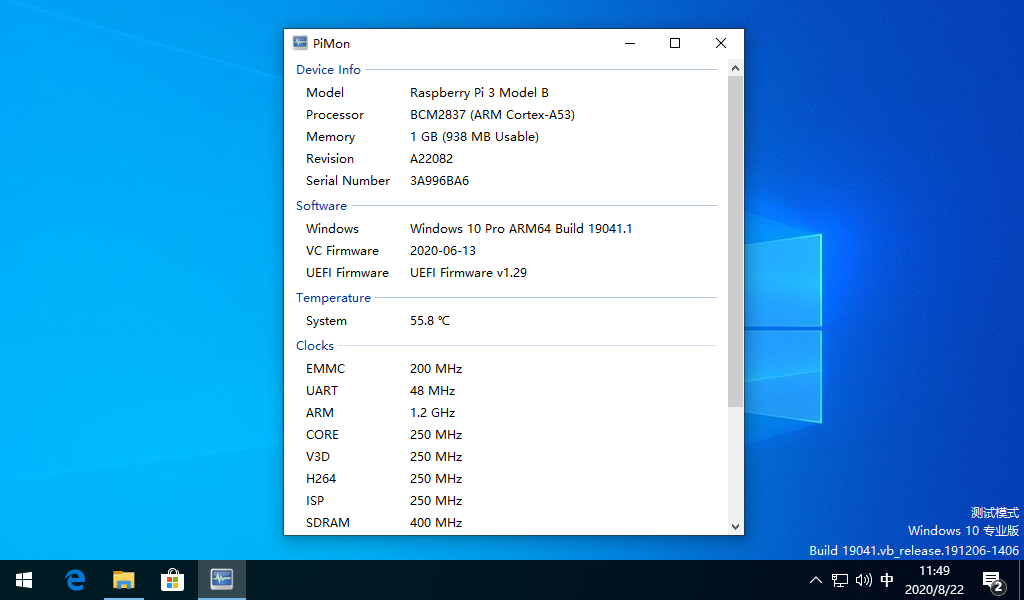The width and height of the screenshot is (1024, 600).
Task: Select the system temperature '55.8 °C'
Action: click(x=430, y=321)
